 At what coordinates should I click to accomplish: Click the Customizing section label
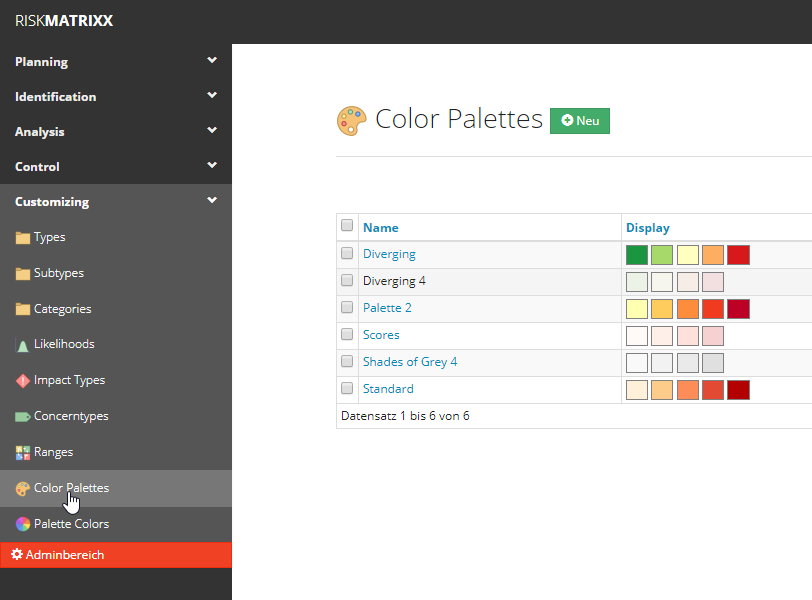tap(52, 202)
